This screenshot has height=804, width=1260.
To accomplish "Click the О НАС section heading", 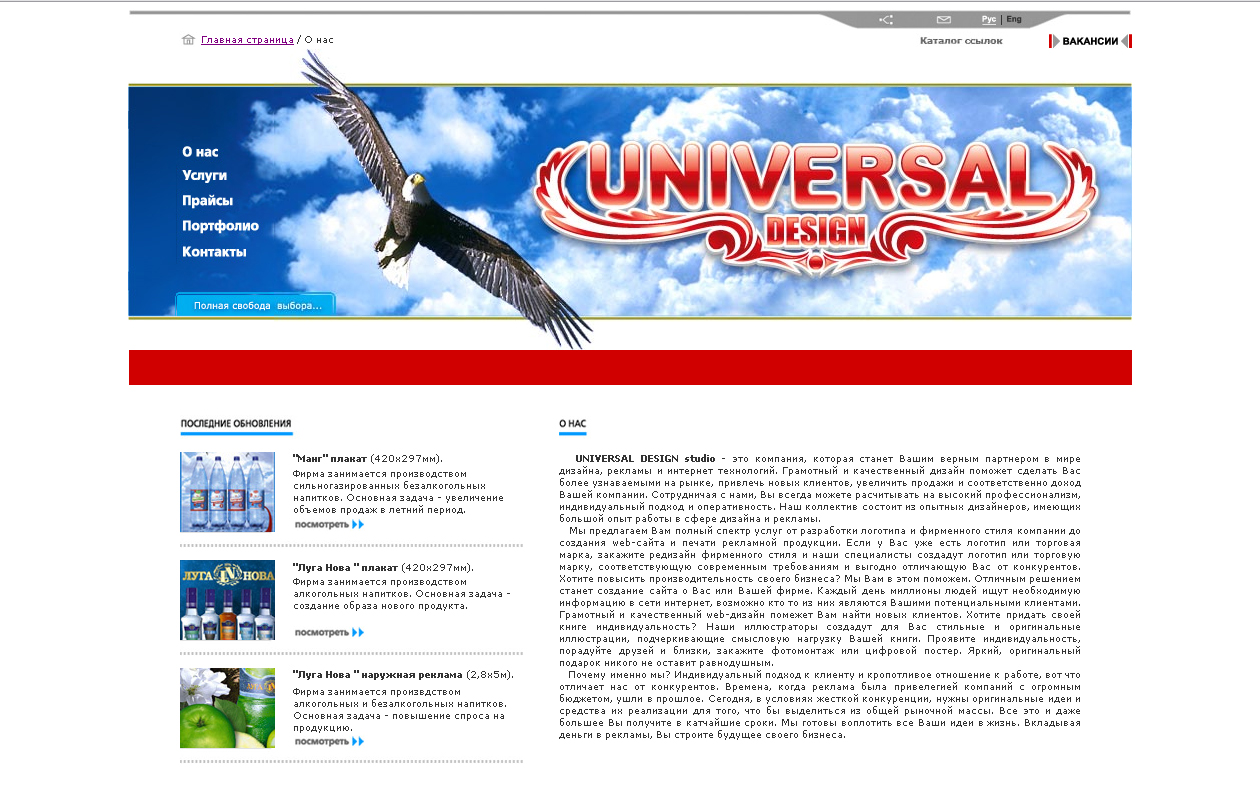I will point(573,424).
